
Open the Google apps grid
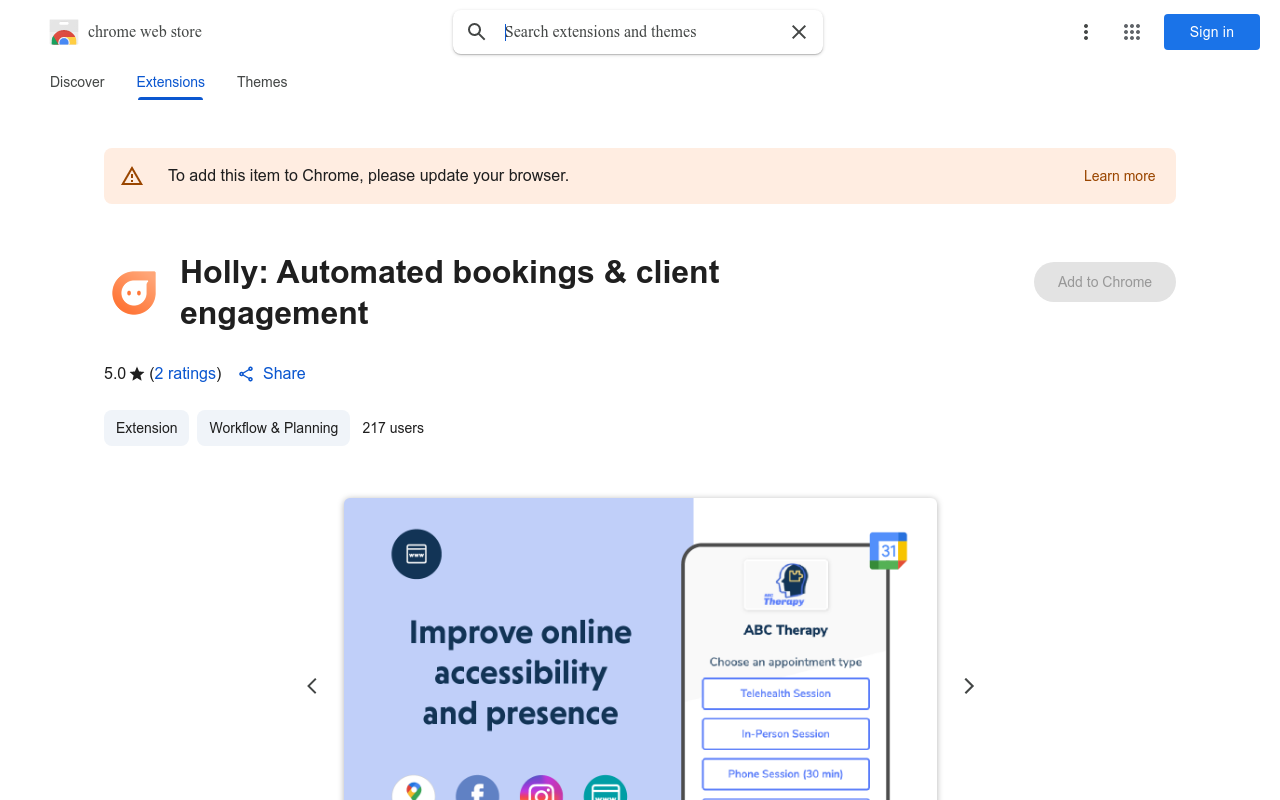click(1132, 32)
